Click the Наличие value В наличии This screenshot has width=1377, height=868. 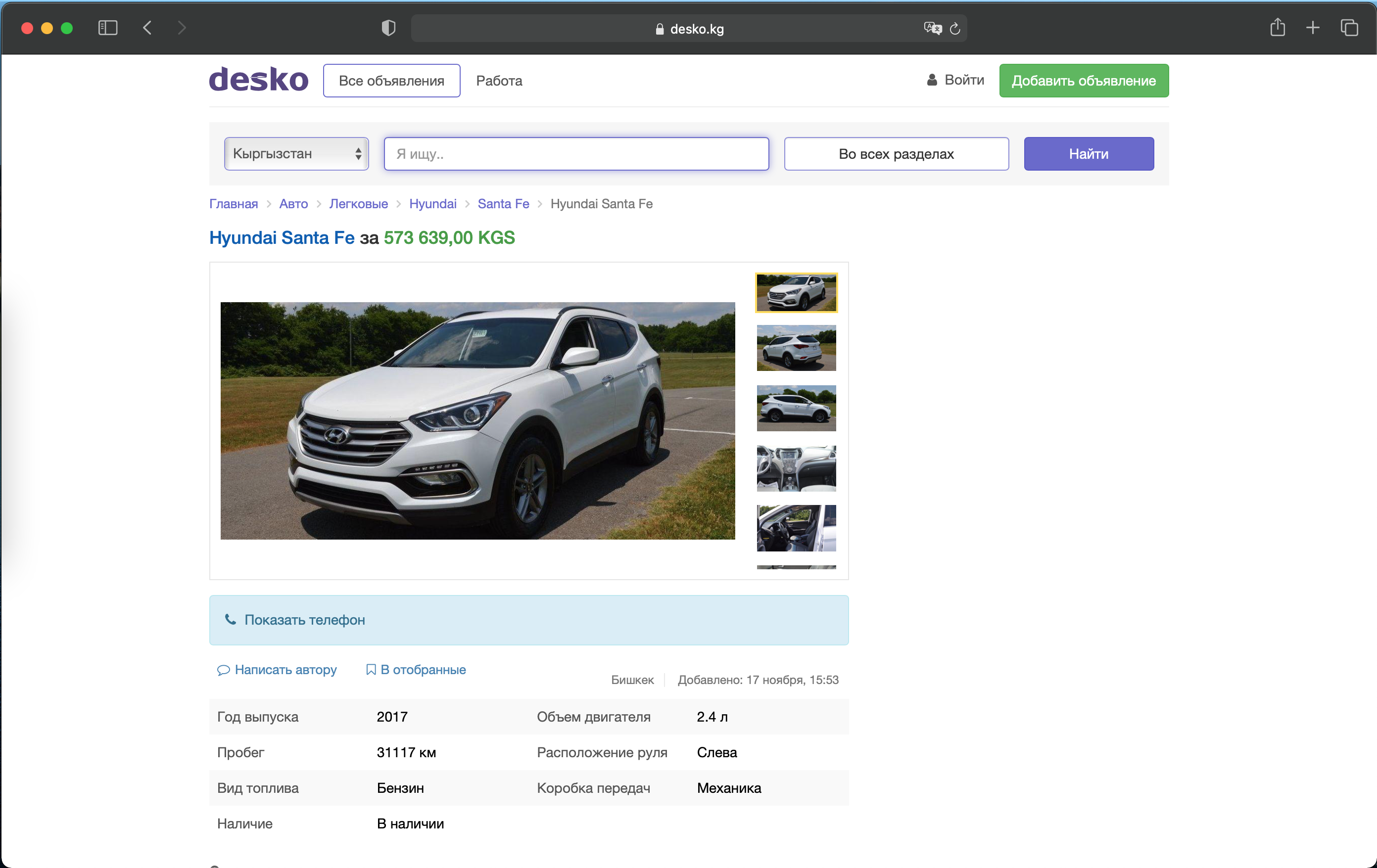411,823
